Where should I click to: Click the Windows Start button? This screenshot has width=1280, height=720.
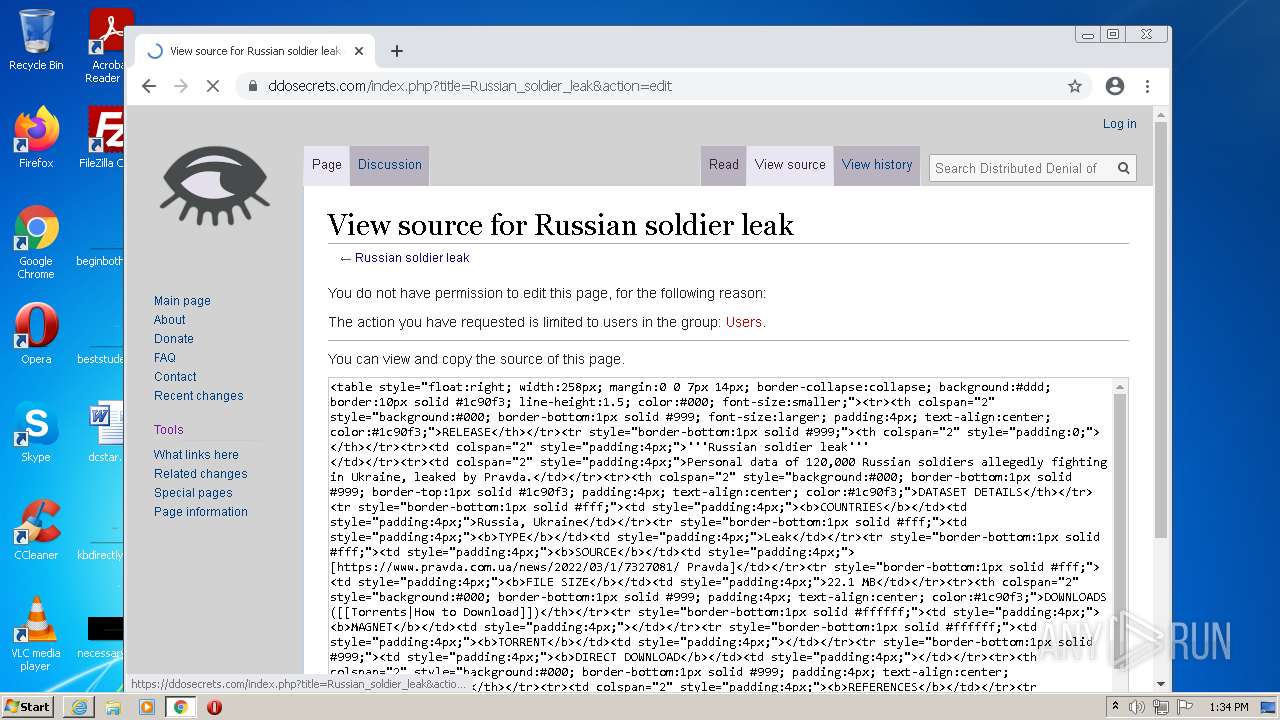27,706
